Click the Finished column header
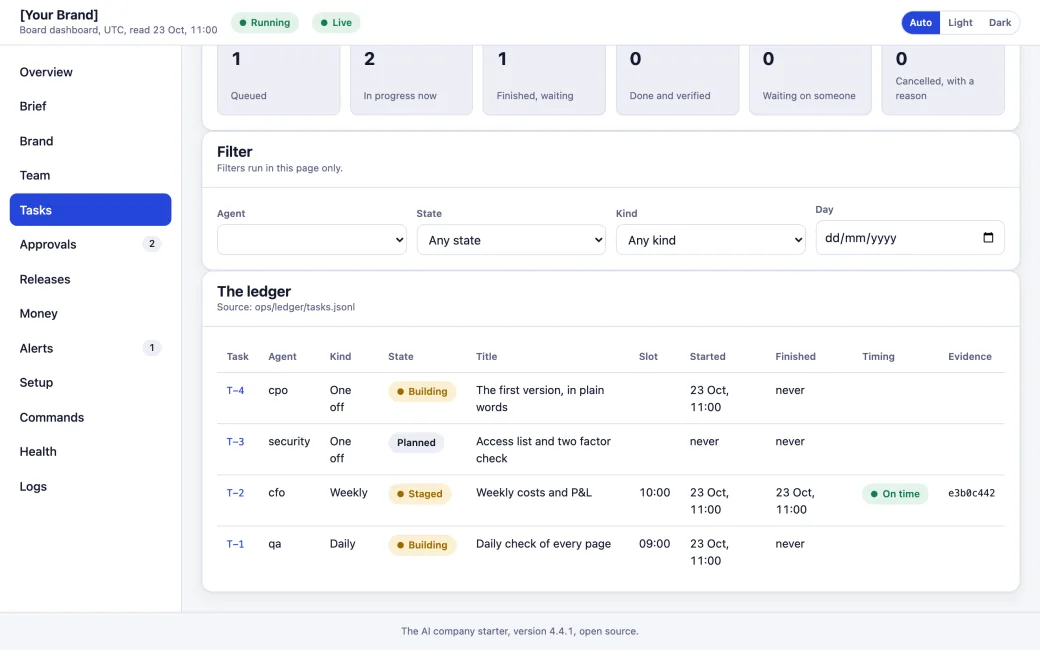The width and height of the screenshot is (1040, 650). tap(795, 356)
